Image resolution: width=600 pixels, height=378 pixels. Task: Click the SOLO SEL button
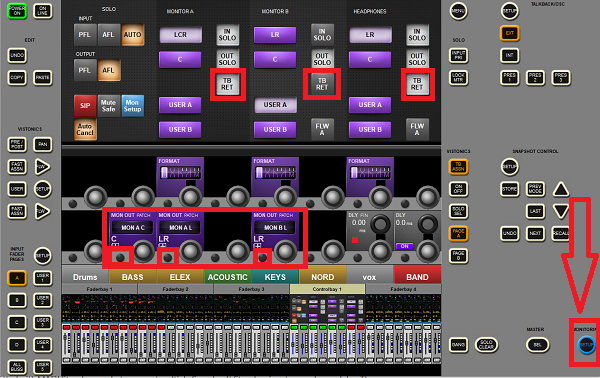pyautogui.click(x=458, y=211)
